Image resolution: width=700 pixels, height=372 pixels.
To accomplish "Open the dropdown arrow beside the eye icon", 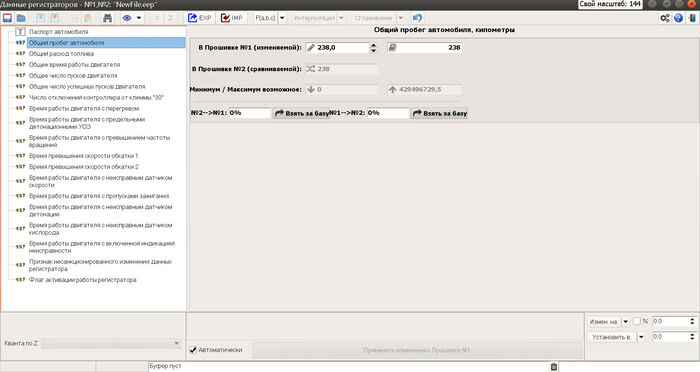I will click(x=139, y=18).
